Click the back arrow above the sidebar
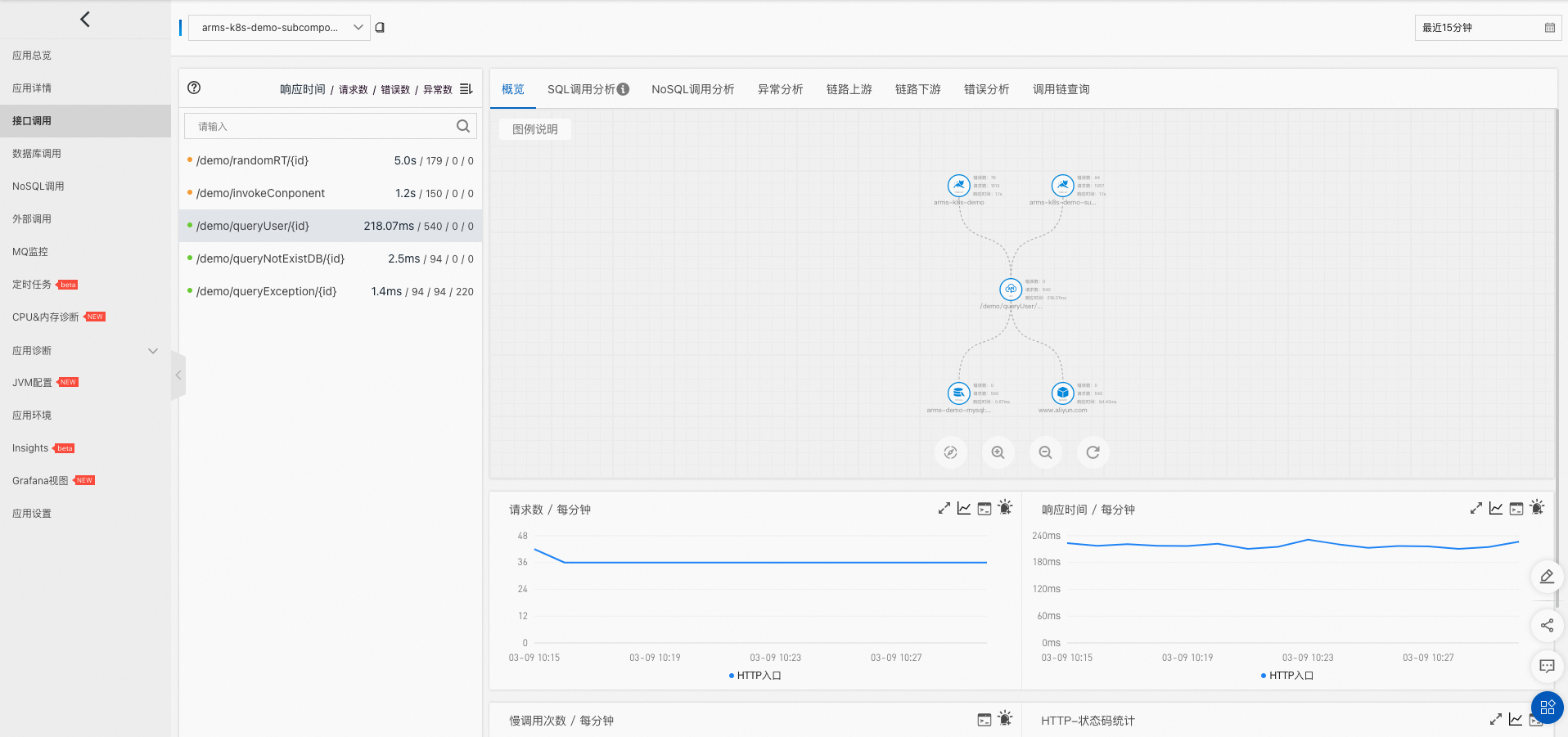The width and height of the screenshot is (1568, 737). 85,19
